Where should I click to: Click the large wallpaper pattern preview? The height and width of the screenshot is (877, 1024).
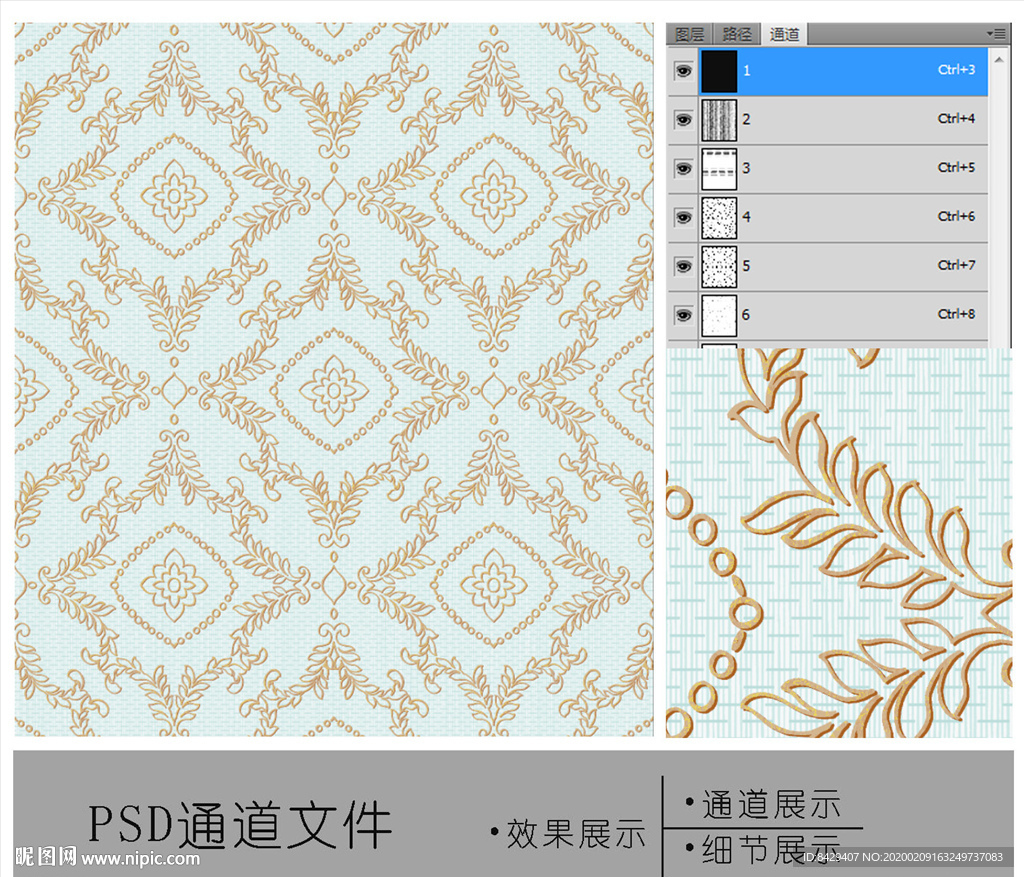[x=334, y=379]
